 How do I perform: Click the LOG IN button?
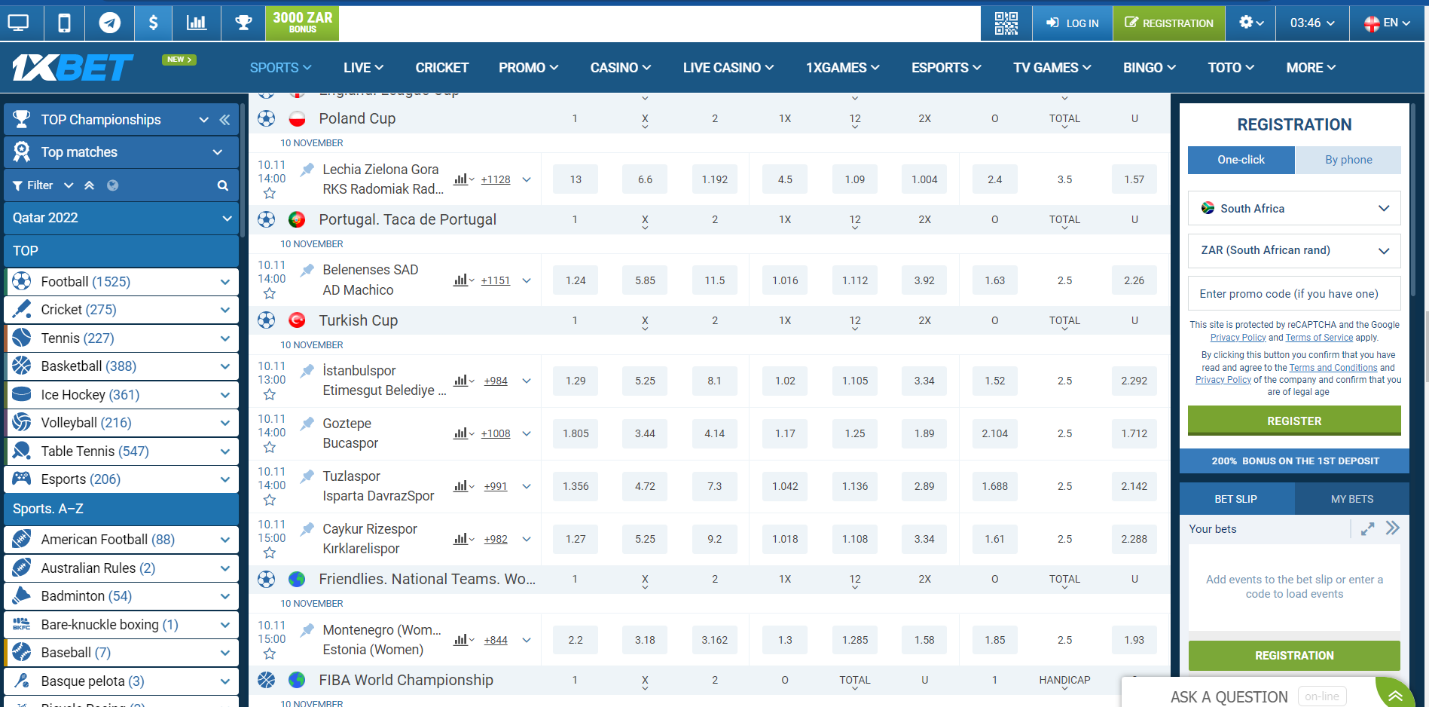point(1072,23)
